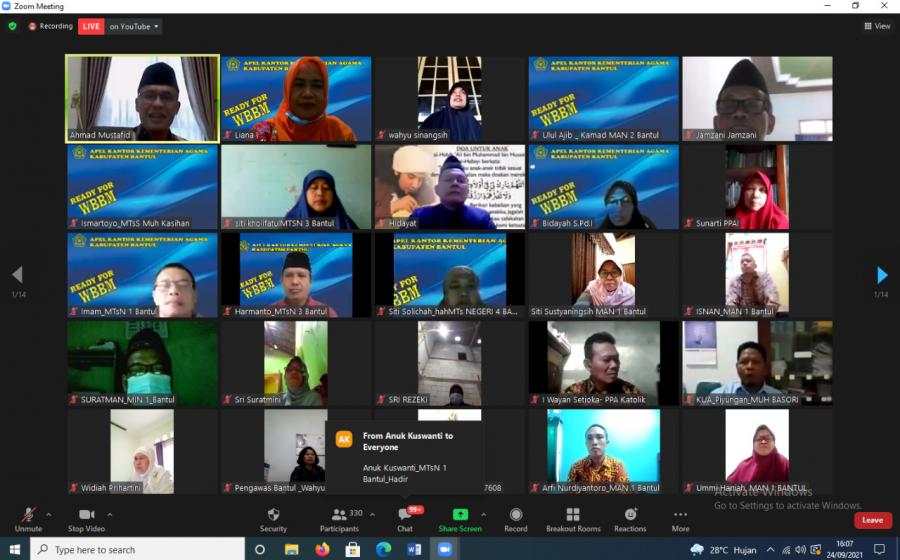Viewport: 900px width, 560px height.
Task: Click the More options ellipsis
Action: pyautogui.click(x=680, y=518)
